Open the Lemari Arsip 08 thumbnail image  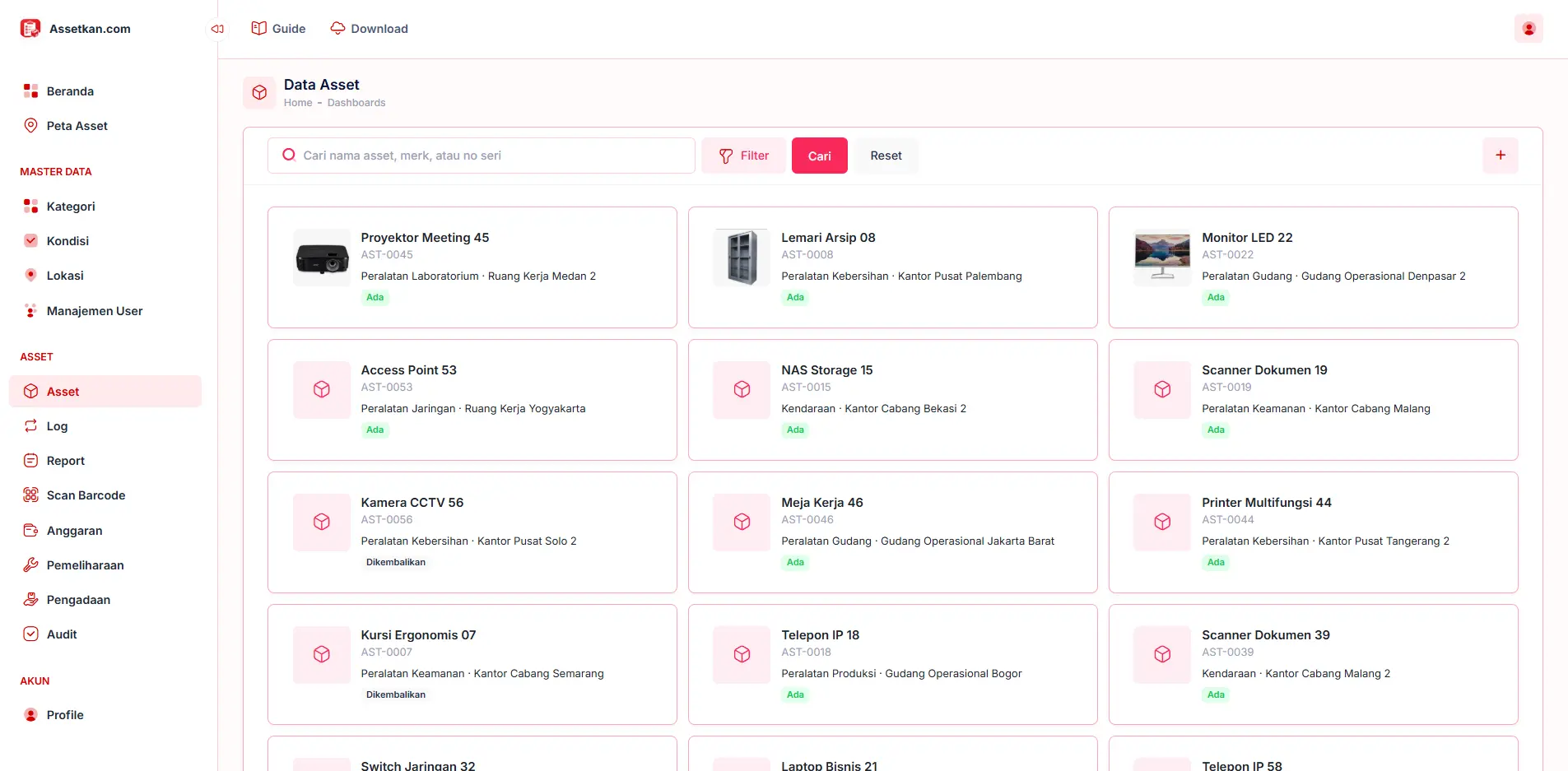coord(742,258)
